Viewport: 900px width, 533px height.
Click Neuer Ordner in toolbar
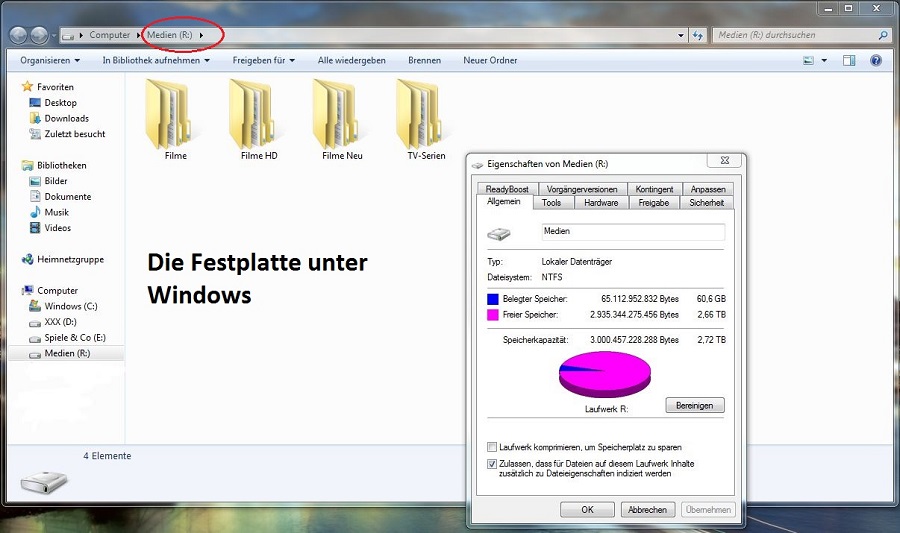pos(490,60)
